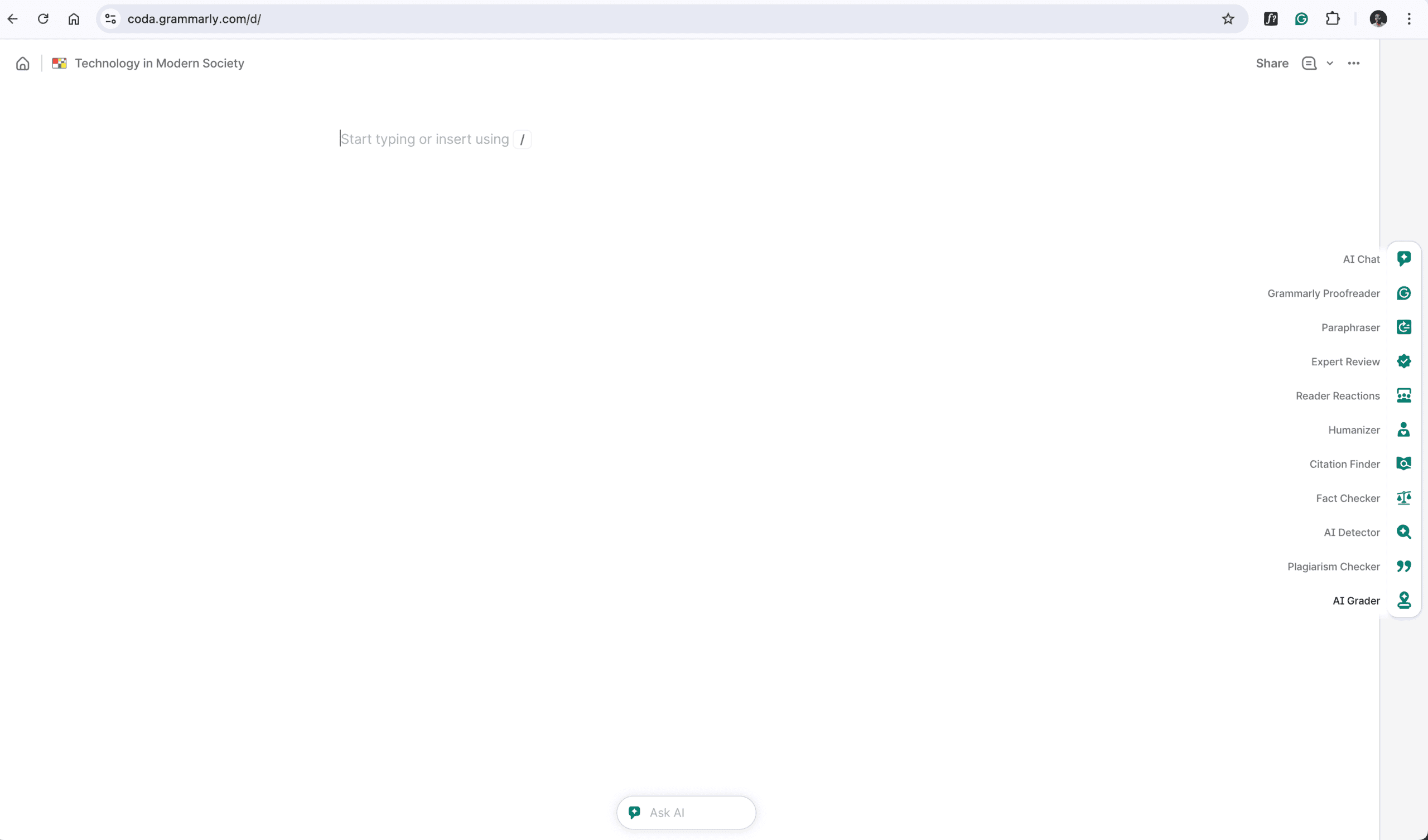Open the Citation Finder
The height and width of the screenshot is (840, 1428).
pos(1405,464)
